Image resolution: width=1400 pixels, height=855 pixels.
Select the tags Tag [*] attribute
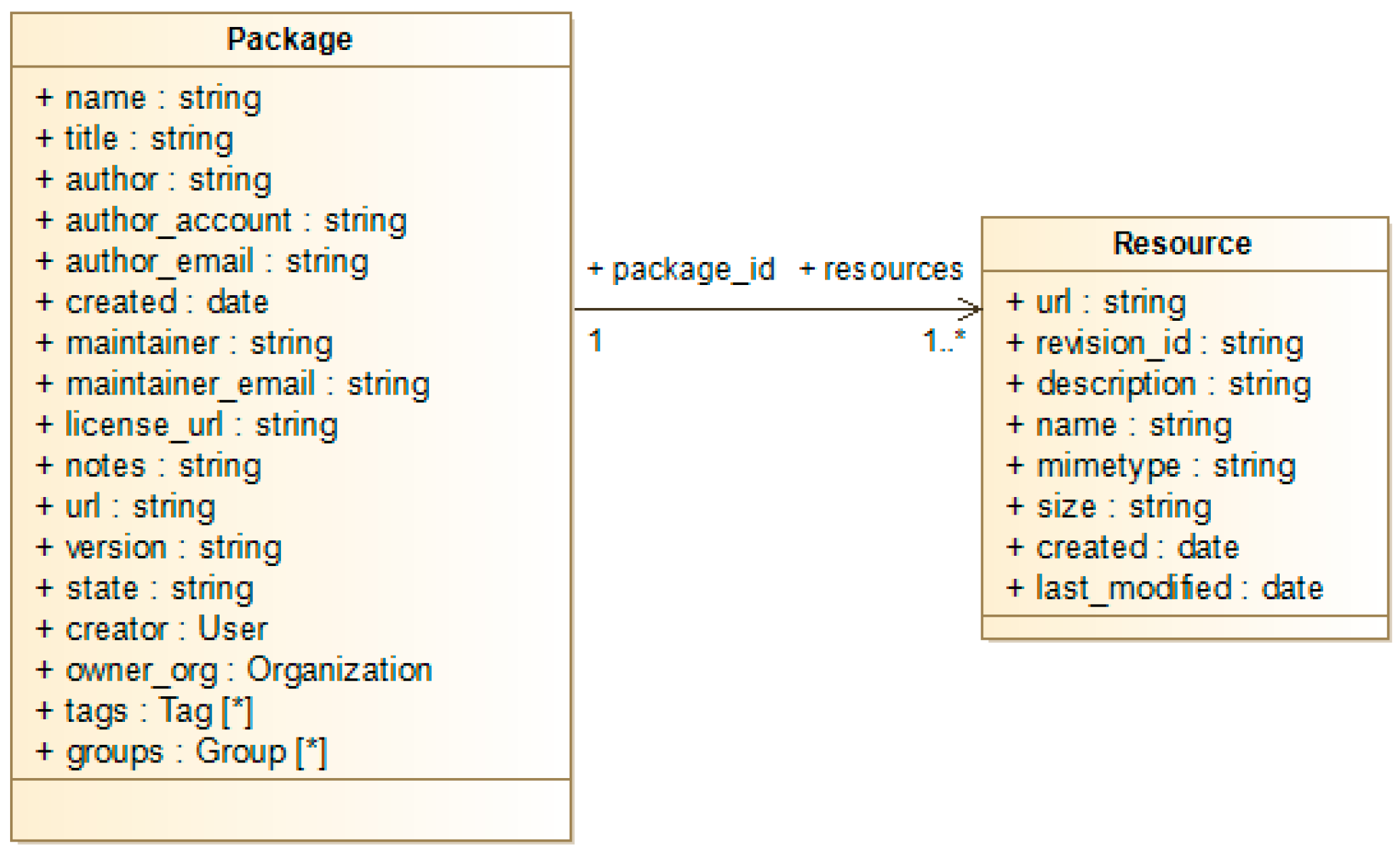point(145,711)
